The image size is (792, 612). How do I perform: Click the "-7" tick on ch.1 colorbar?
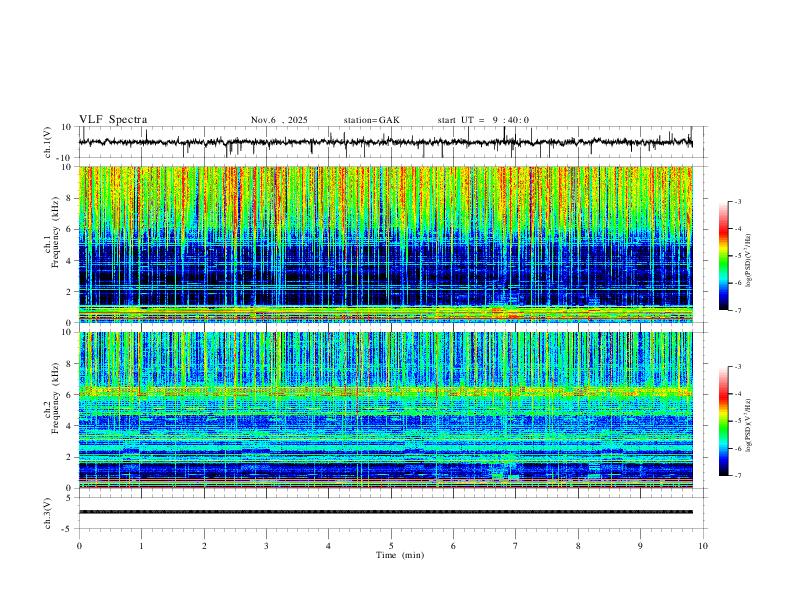(738, 311)
